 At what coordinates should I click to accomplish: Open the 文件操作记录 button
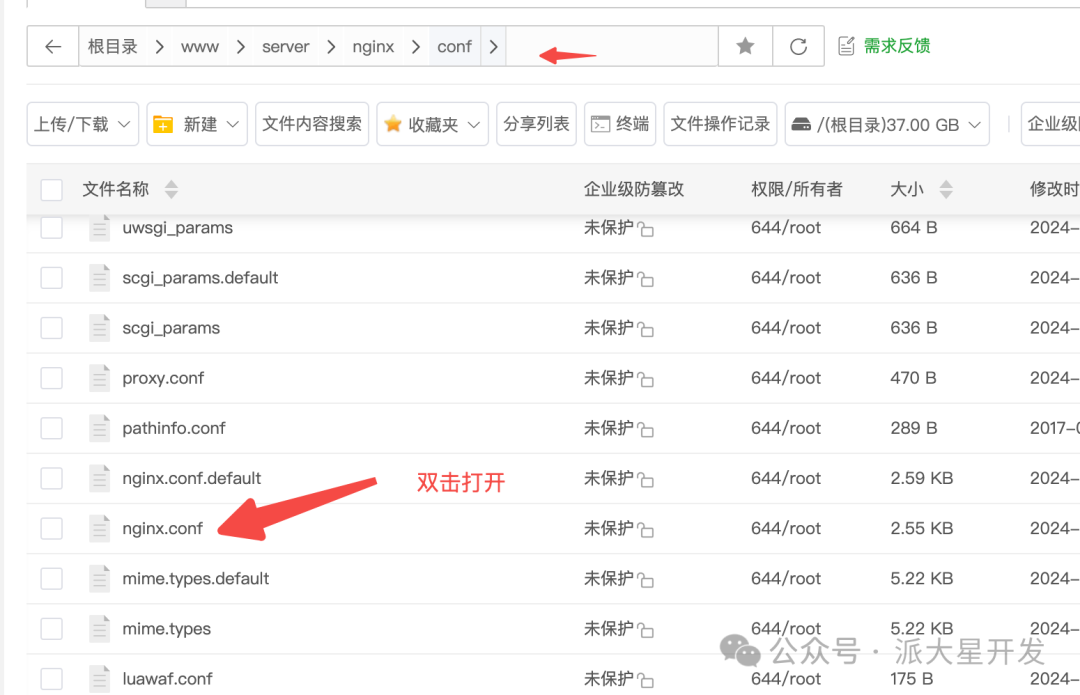[720, 124]
